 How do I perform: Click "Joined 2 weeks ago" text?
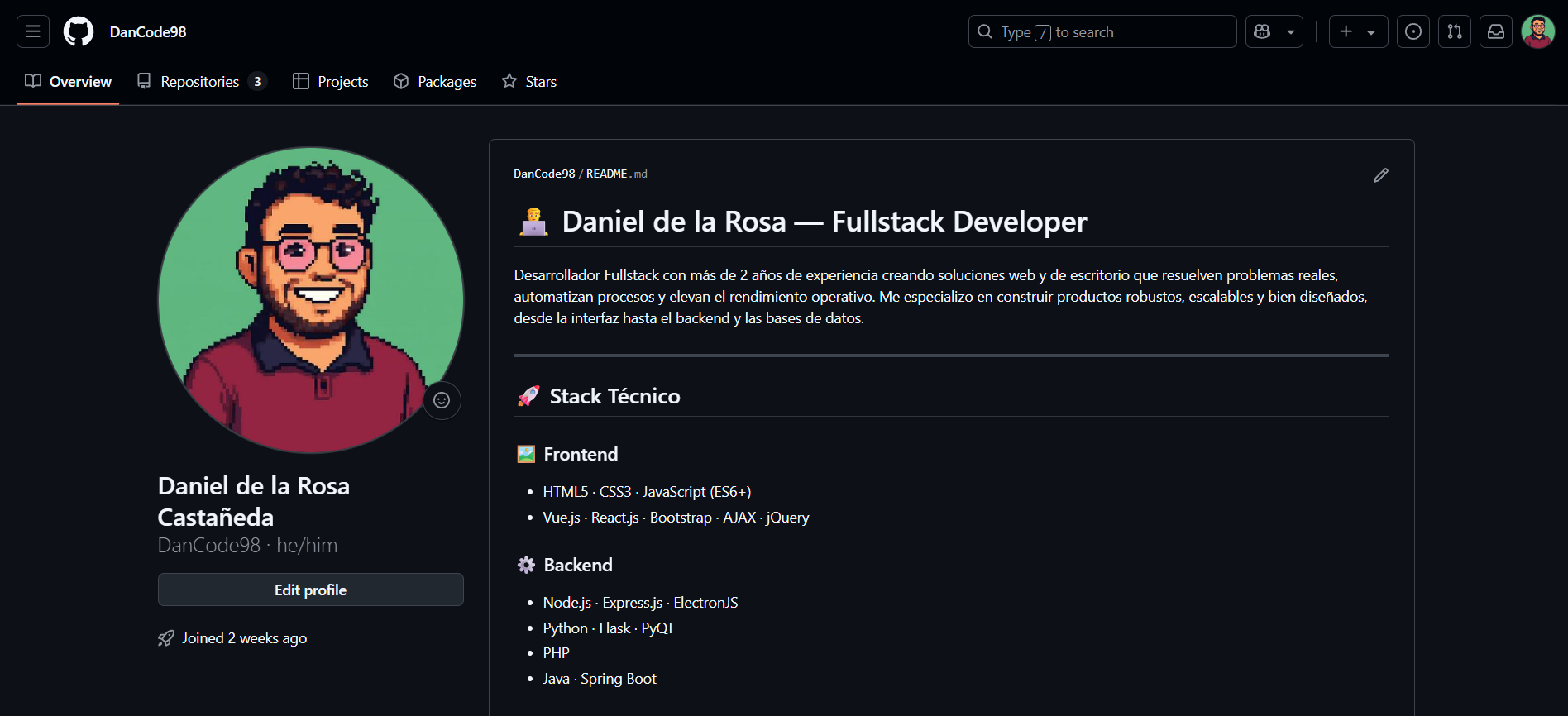pos(245,638)
